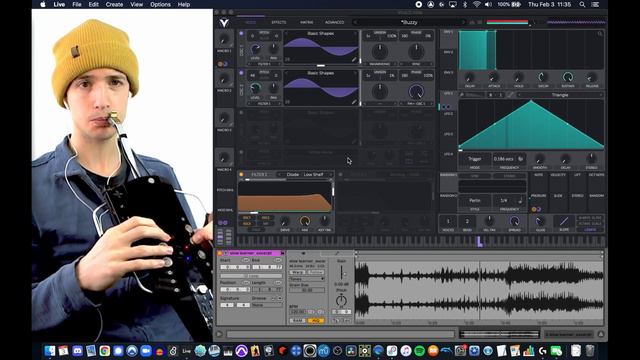Open the Perlin random style selector
Viewport: 640px width, 360px height.
click(x=475, y=200)
